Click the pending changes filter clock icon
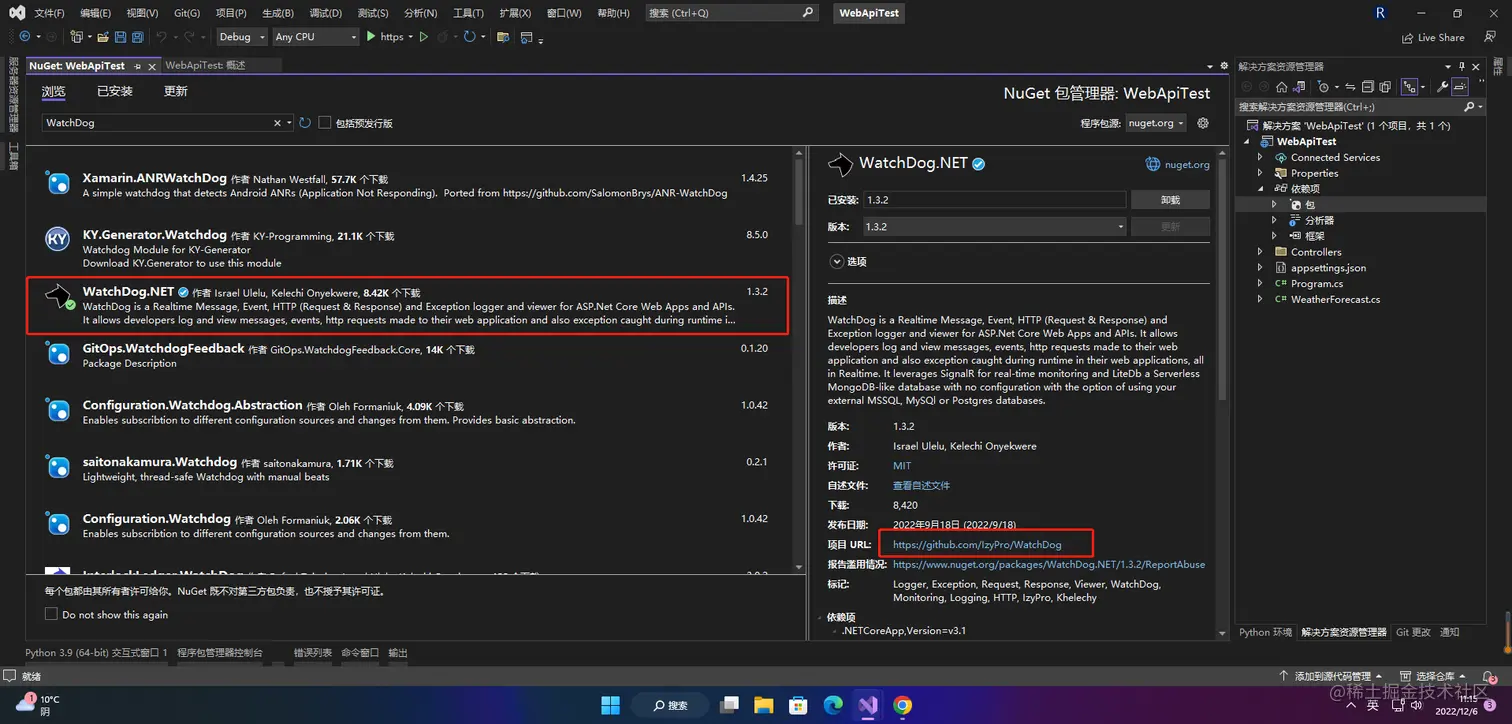This screenshot has width=1512, height=724. (x=1323, y=87)
